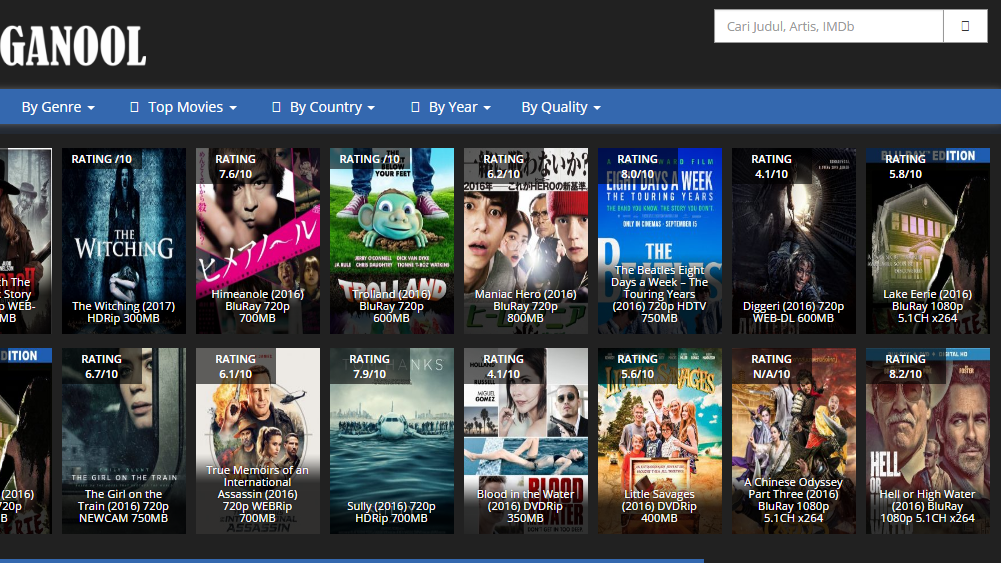
Task: Open the Trolland (2016) poster
Action: click(x=392, y=241)
